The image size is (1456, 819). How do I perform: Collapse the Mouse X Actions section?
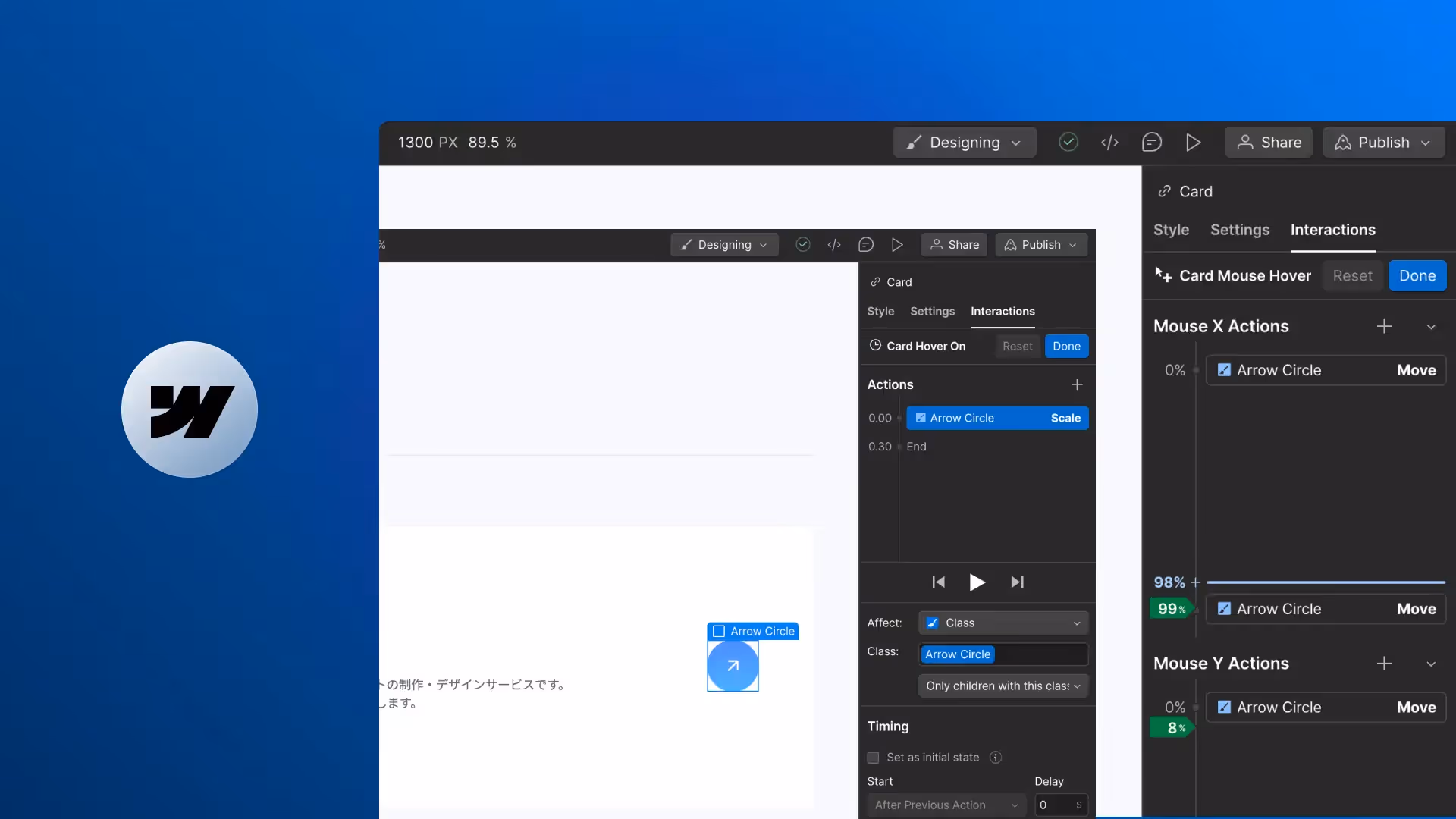(1430, 327)
